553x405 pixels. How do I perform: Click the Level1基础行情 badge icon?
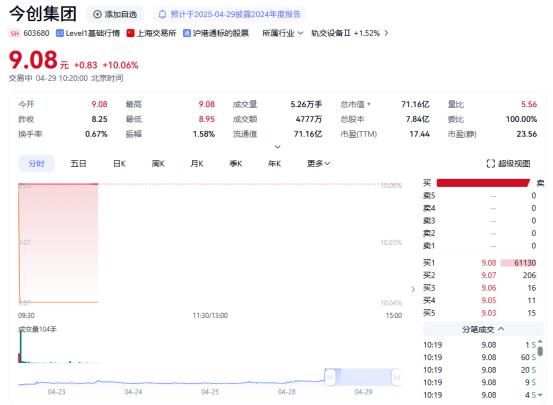click(60, 33)
